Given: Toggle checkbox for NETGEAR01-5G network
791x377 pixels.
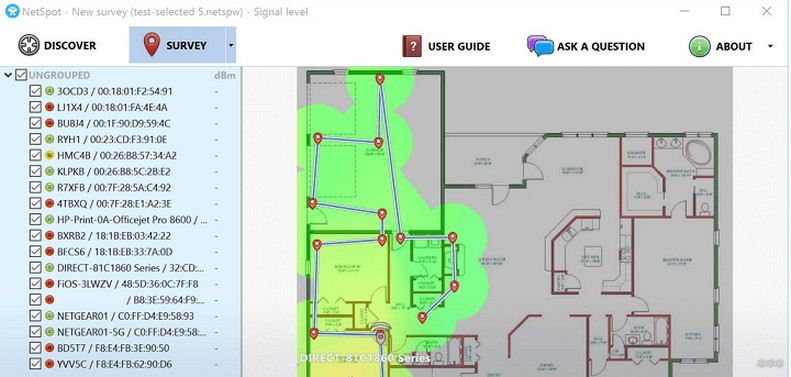Looking at the screenshot, I should click(35, 332).
